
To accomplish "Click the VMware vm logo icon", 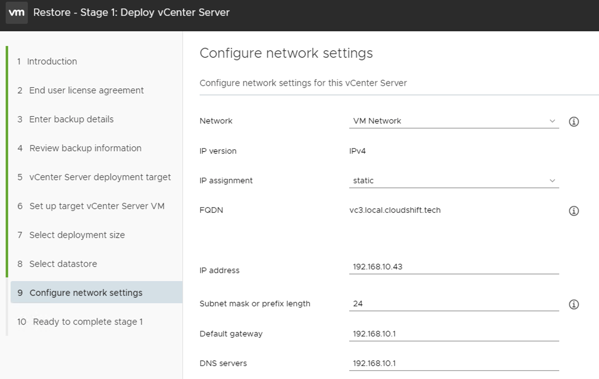I will coord(16,13).
